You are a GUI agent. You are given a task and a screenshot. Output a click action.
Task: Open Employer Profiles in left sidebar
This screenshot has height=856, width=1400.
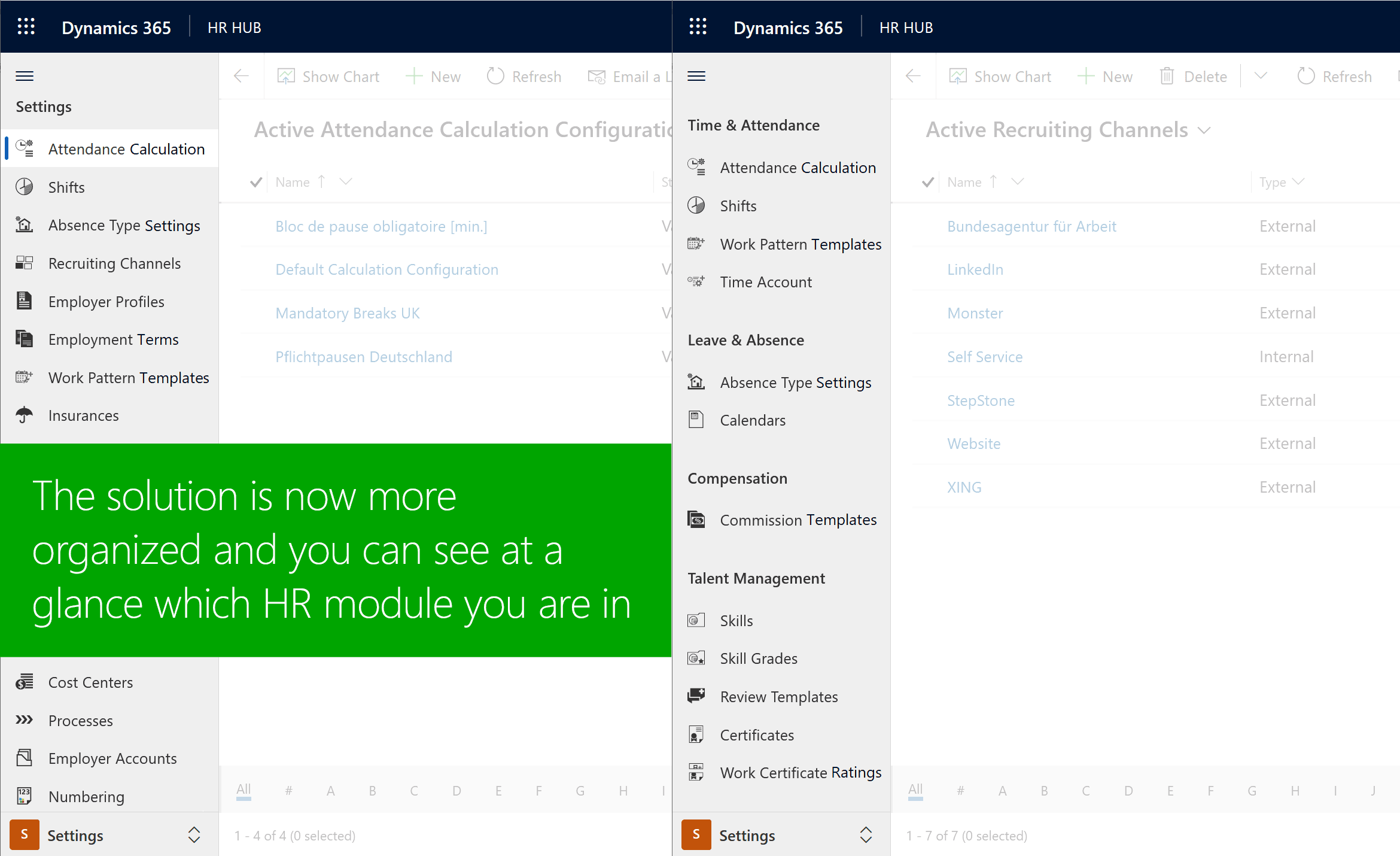point(106,302)
